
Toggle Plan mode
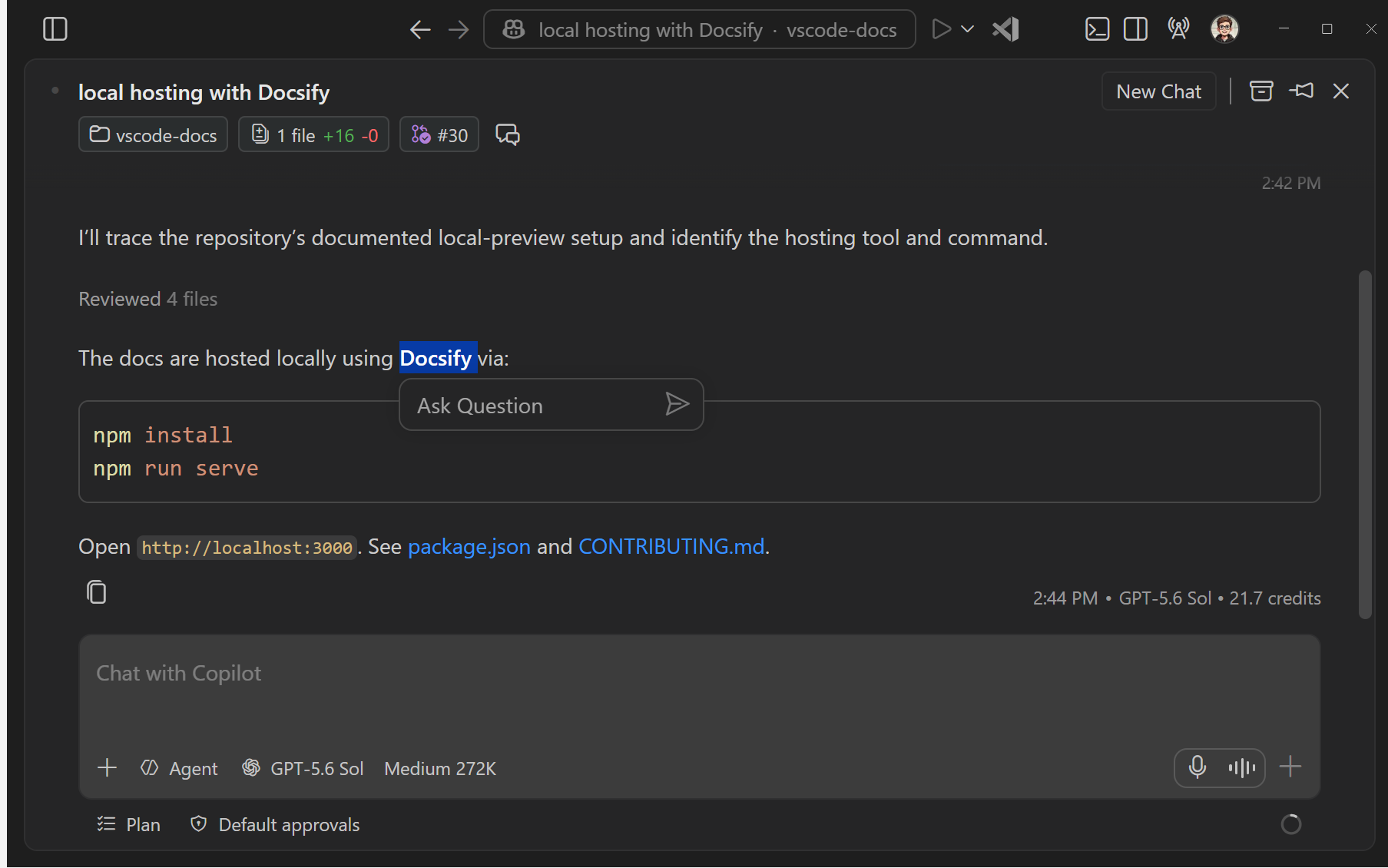128,824
